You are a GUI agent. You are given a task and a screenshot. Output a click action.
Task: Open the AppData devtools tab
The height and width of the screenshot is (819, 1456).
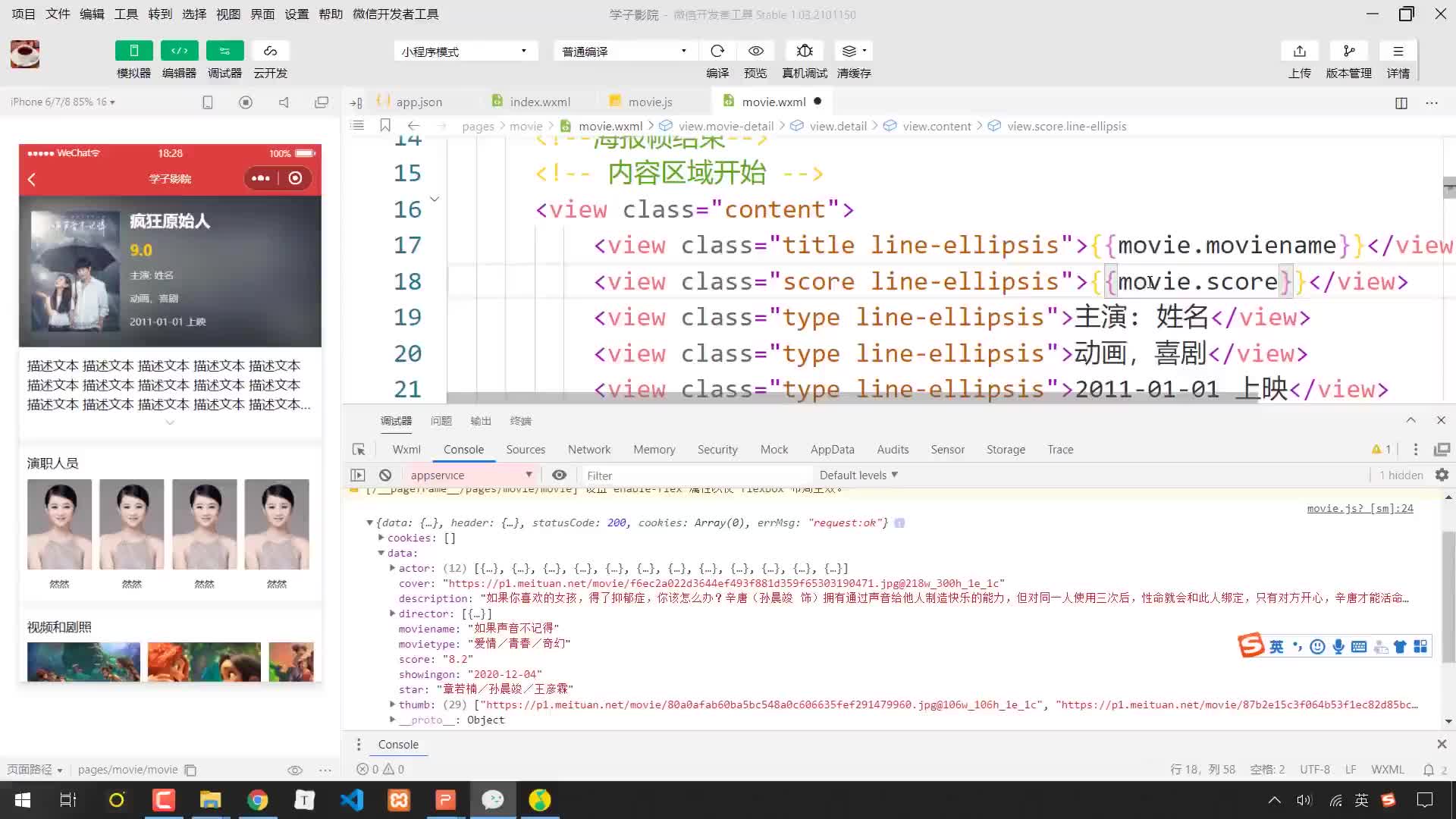832,449
